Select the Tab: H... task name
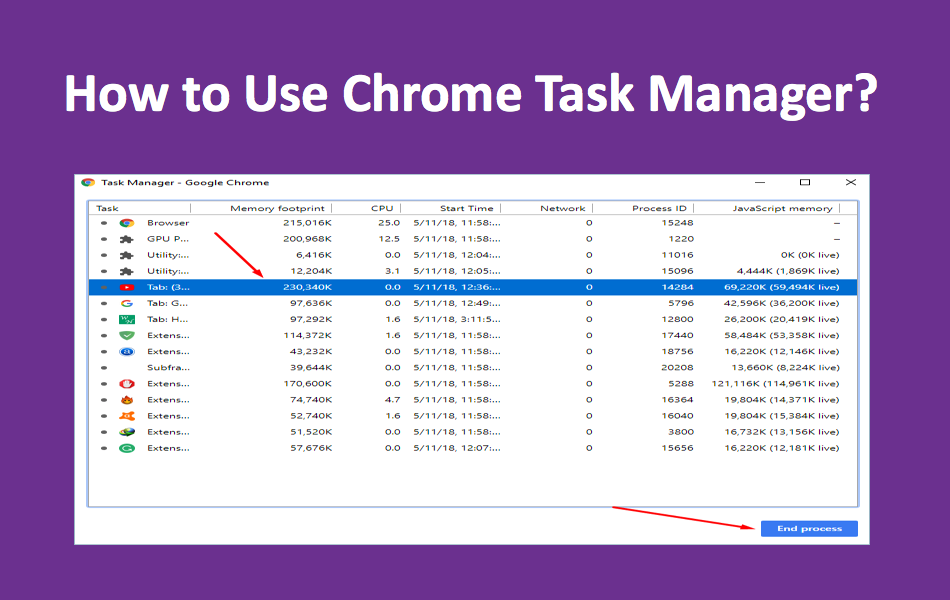This screenshot has height=600, width=950. point(167,319)
